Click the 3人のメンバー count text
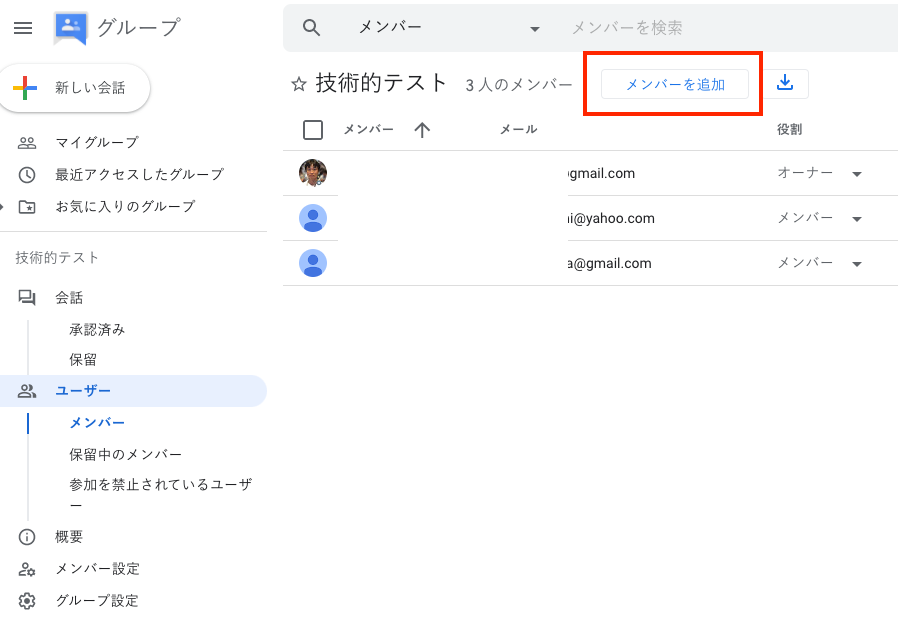898x635 pixels. pyautogui.click(x=519, y=85)
